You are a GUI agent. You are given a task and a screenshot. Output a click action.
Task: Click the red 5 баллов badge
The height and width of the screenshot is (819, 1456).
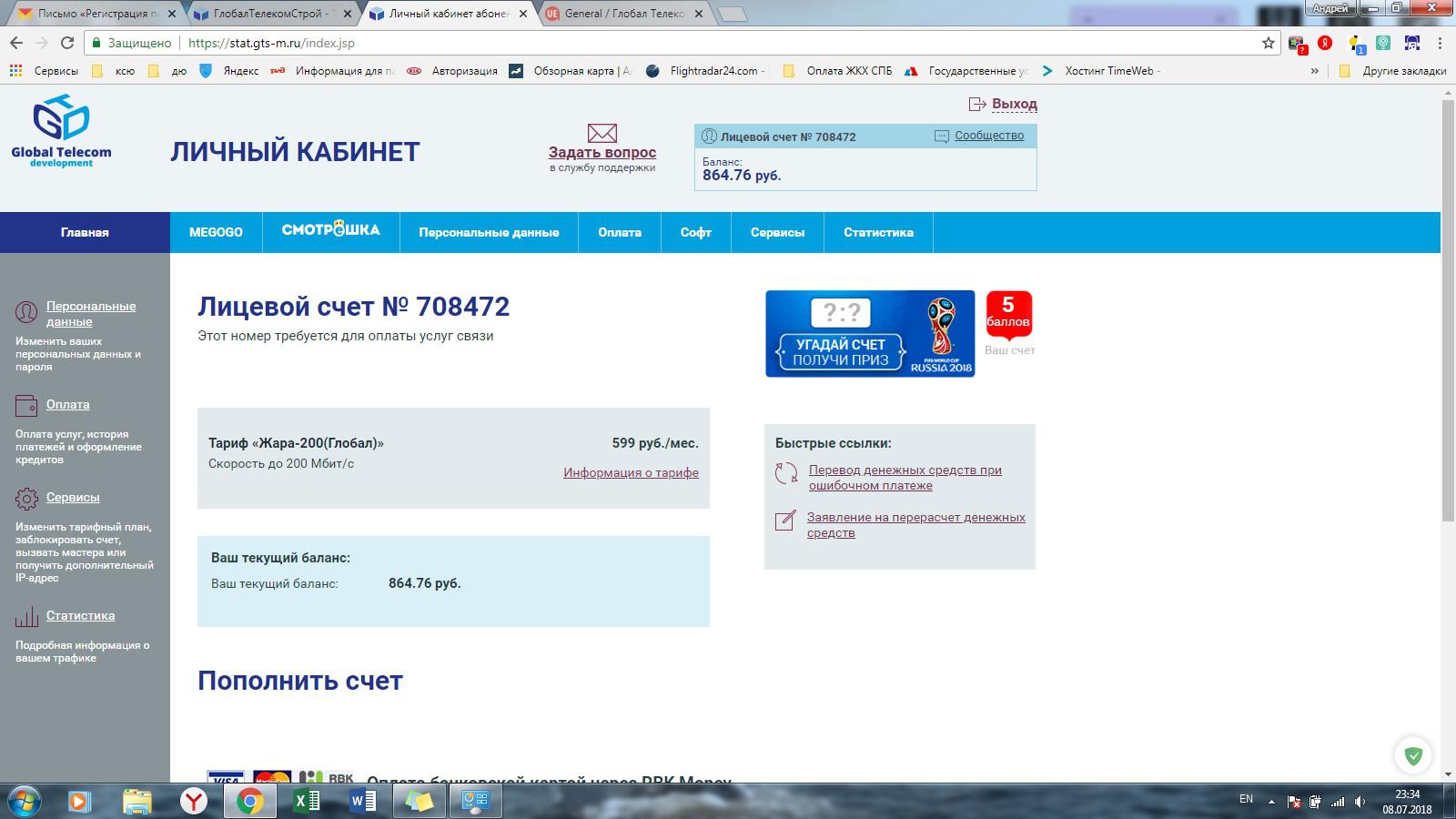(x=1008, y=313)
